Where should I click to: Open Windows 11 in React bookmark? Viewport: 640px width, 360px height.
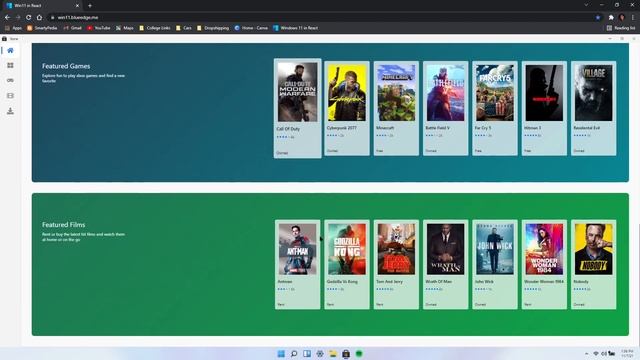296,28
